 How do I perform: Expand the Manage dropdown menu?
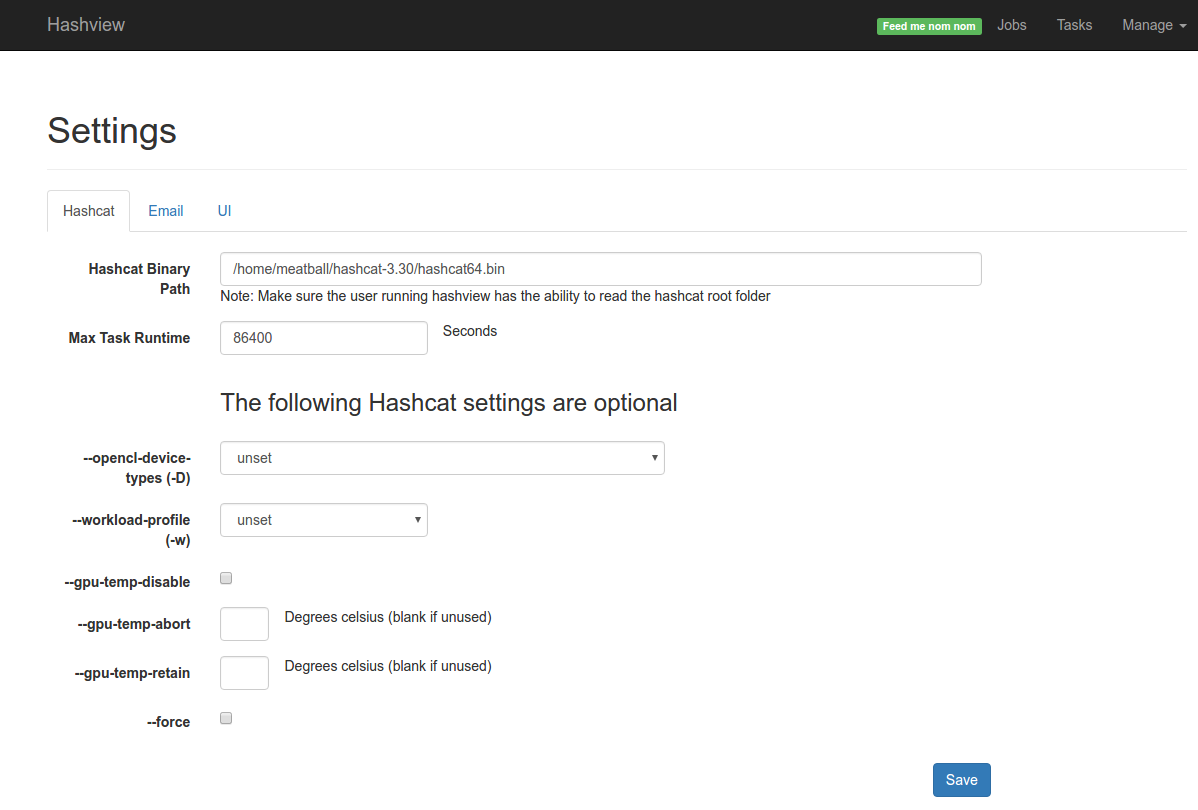pyautogui.click(x=1154, y=25)
